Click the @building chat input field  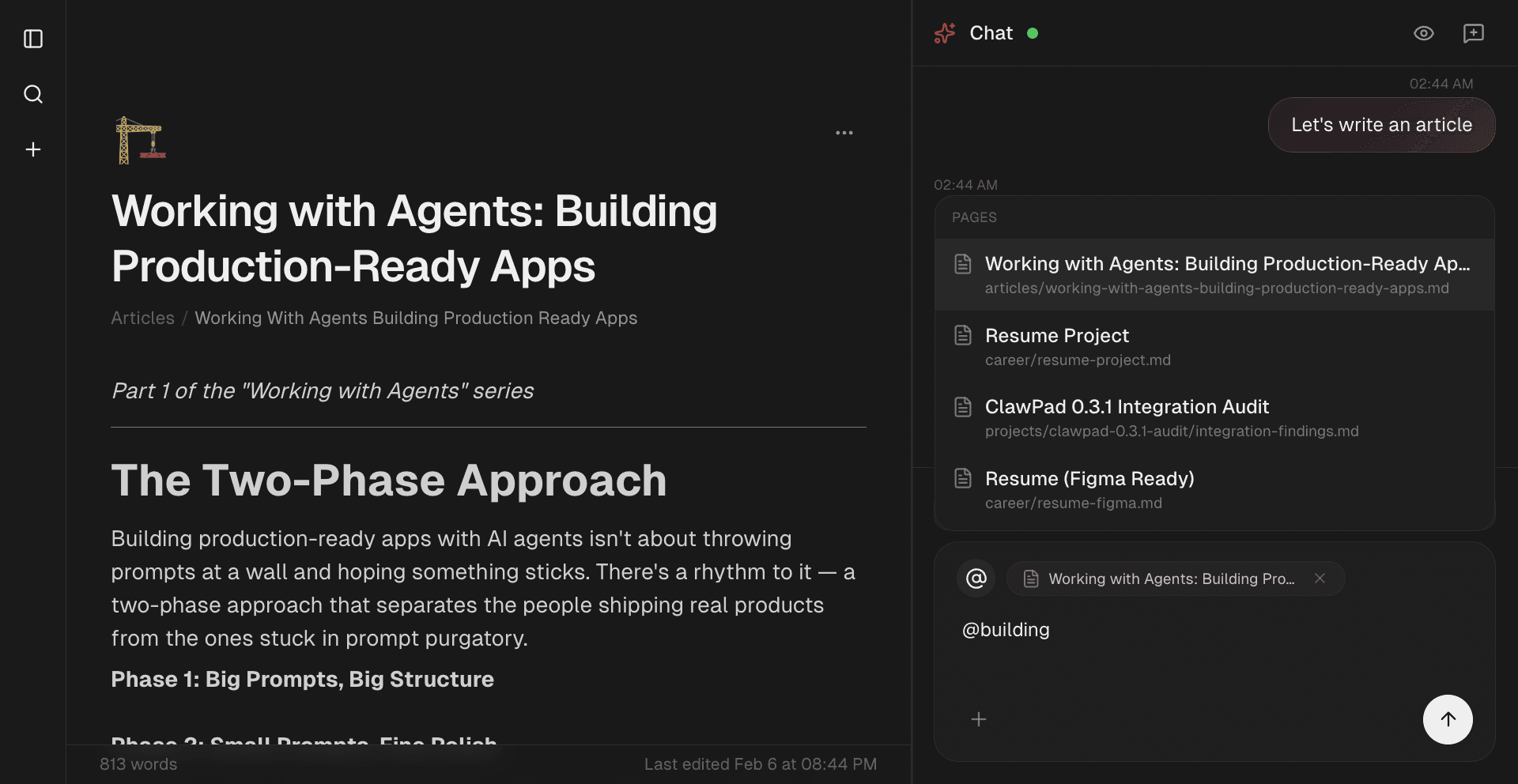[1006, 629]
